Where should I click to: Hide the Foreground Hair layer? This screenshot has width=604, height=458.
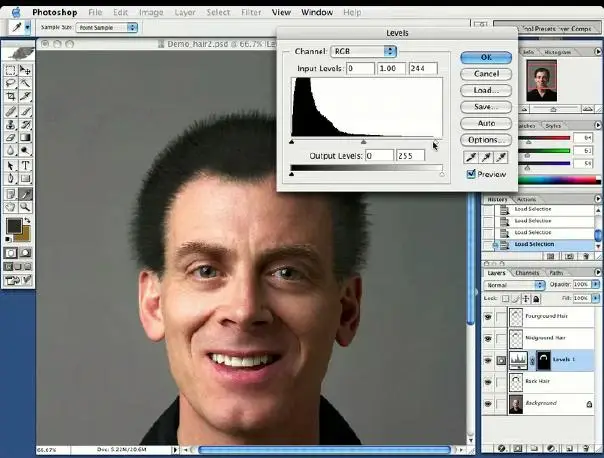[x=488, y=315]
